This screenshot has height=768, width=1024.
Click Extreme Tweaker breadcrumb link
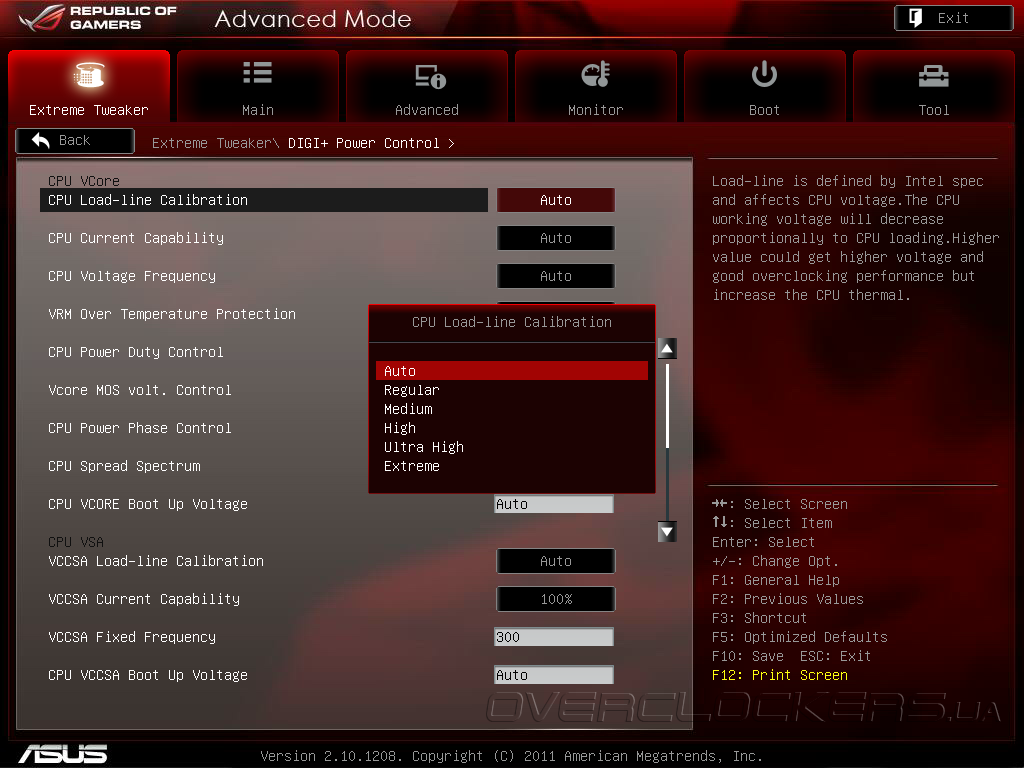(x=216, y=143)
